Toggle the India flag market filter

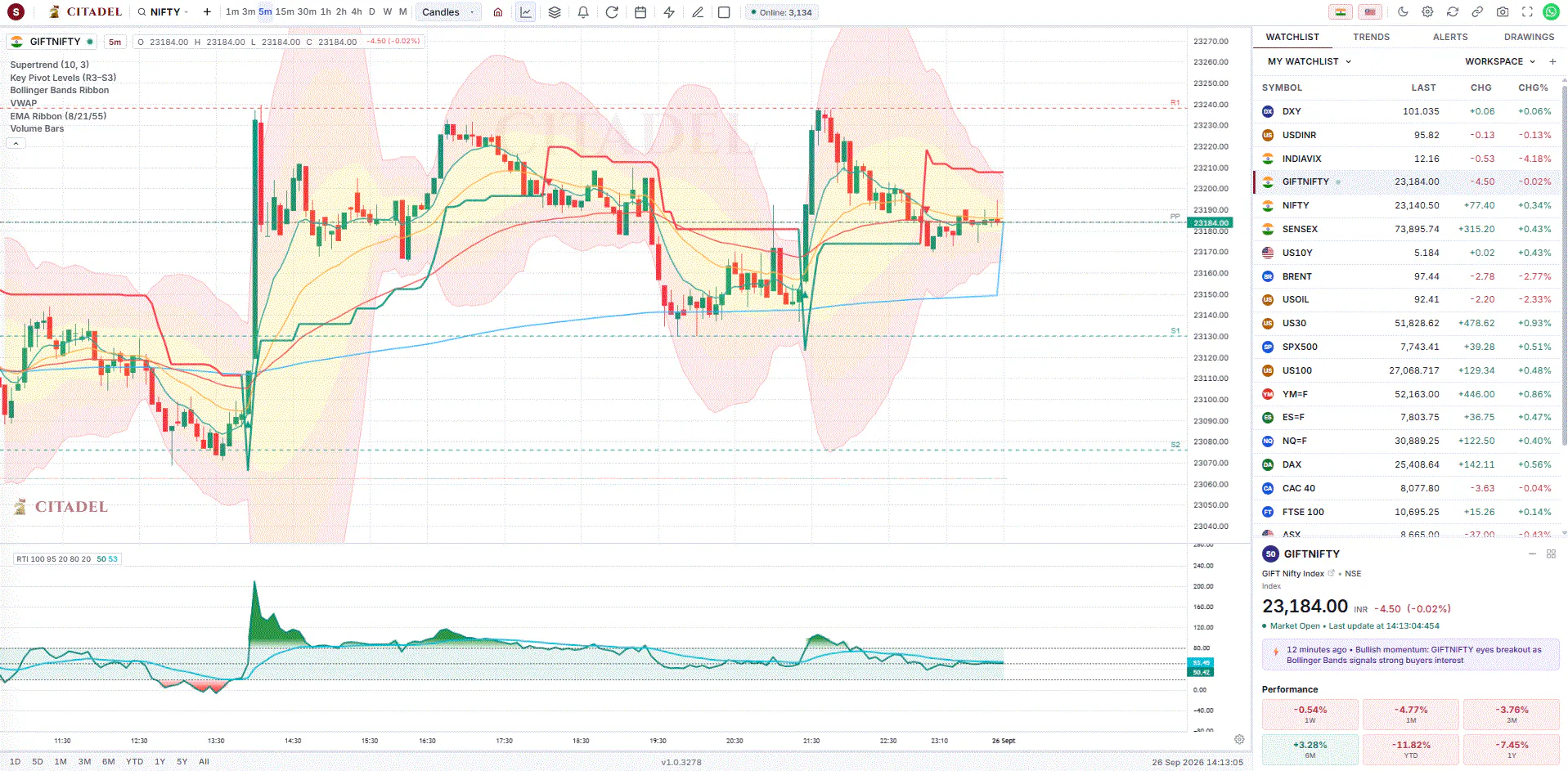tap(1340, 12)
